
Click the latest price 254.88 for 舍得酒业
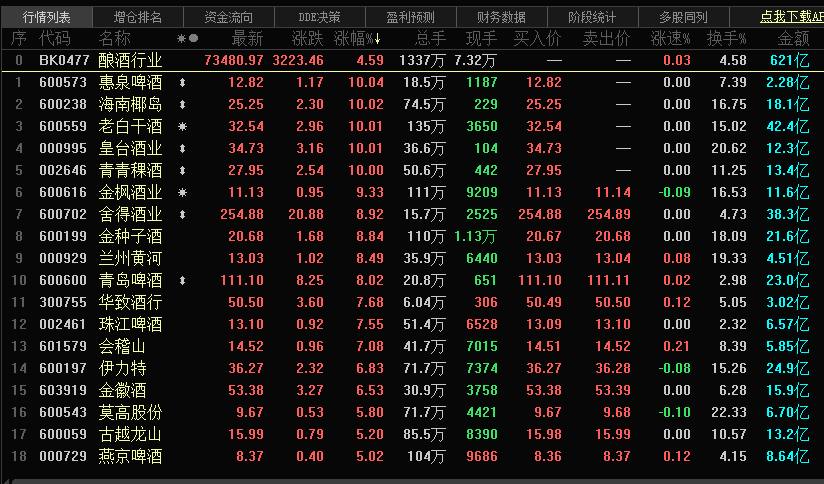click(x=242, y=214)
